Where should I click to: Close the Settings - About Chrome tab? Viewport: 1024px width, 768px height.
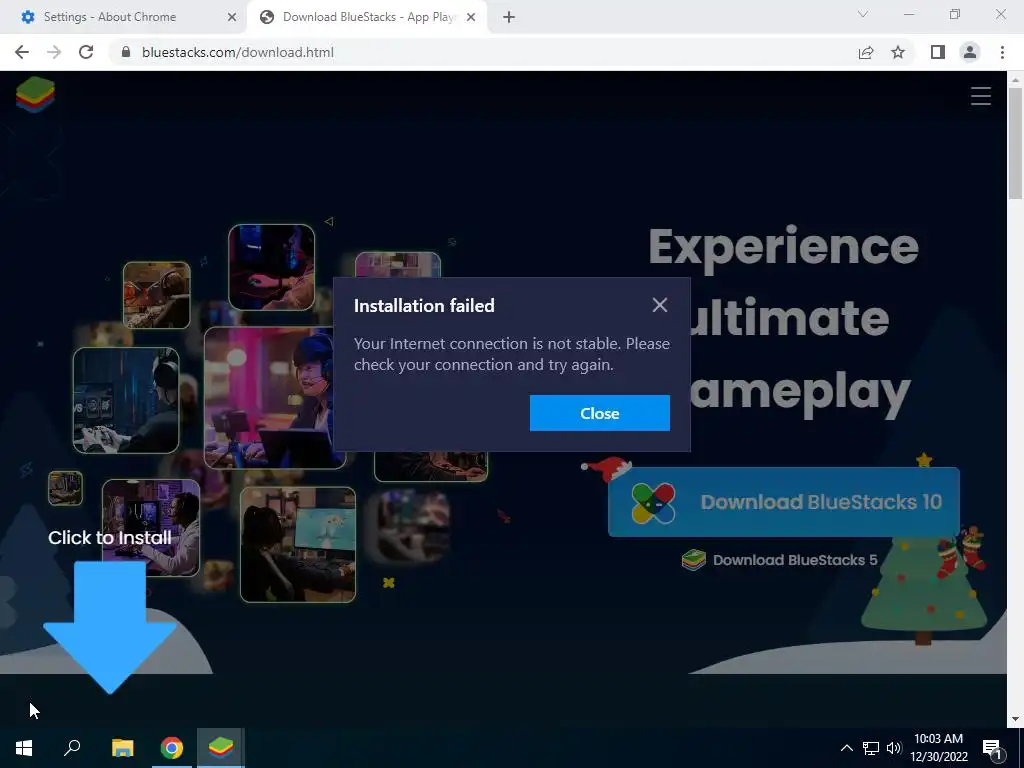(x=231, y=18)
